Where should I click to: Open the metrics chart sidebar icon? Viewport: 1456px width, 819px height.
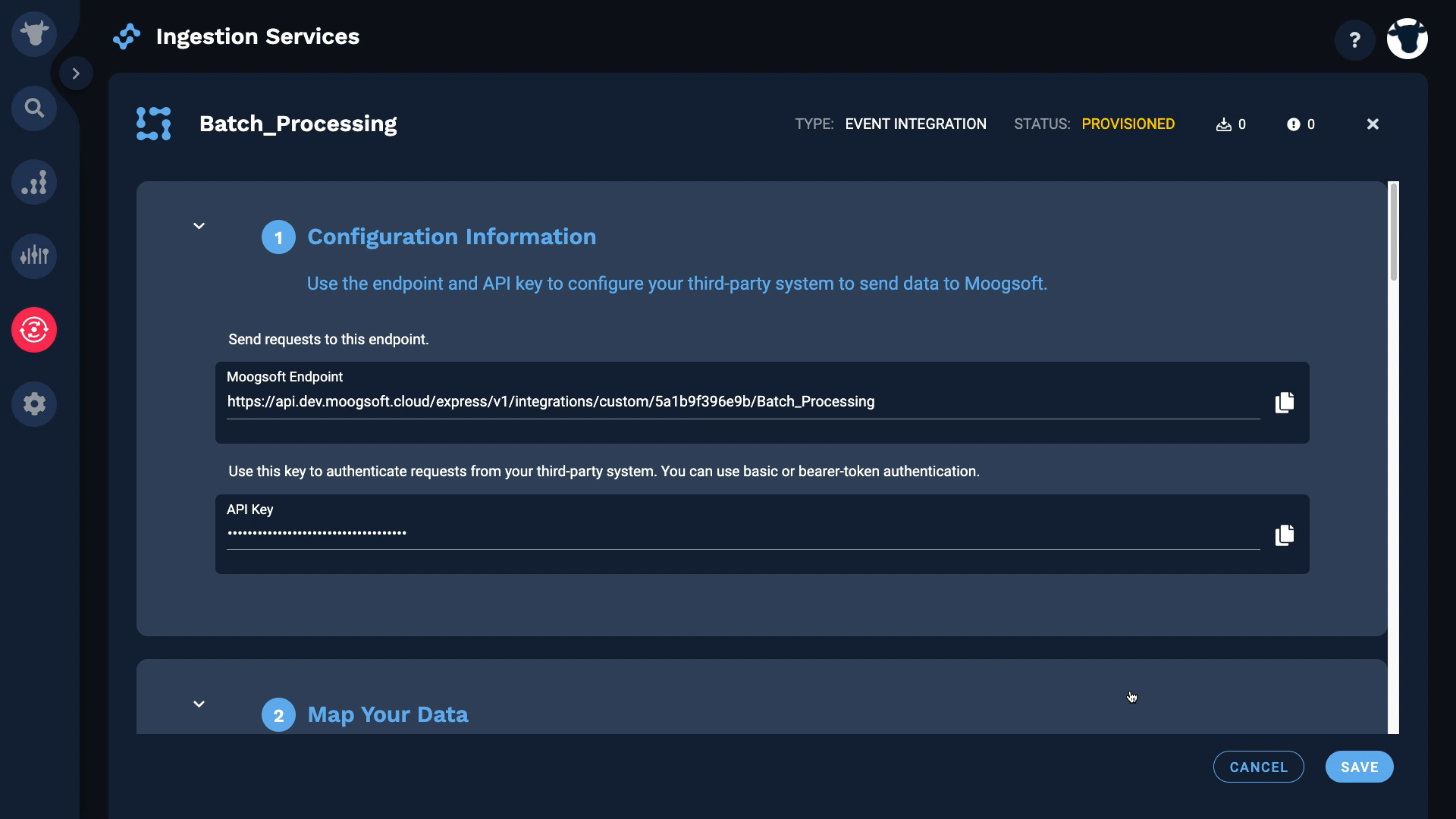[34, 182]
